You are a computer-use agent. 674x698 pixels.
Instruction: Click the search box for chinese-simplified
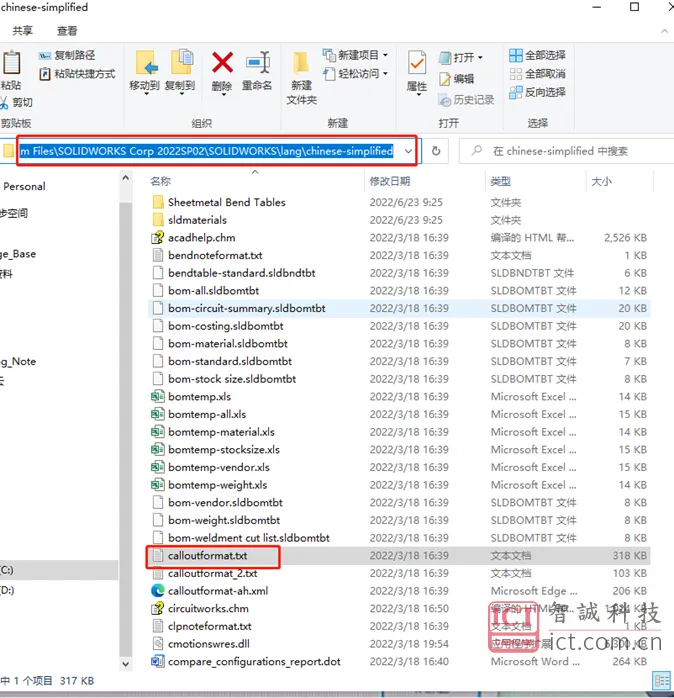(x=566, y=151)
